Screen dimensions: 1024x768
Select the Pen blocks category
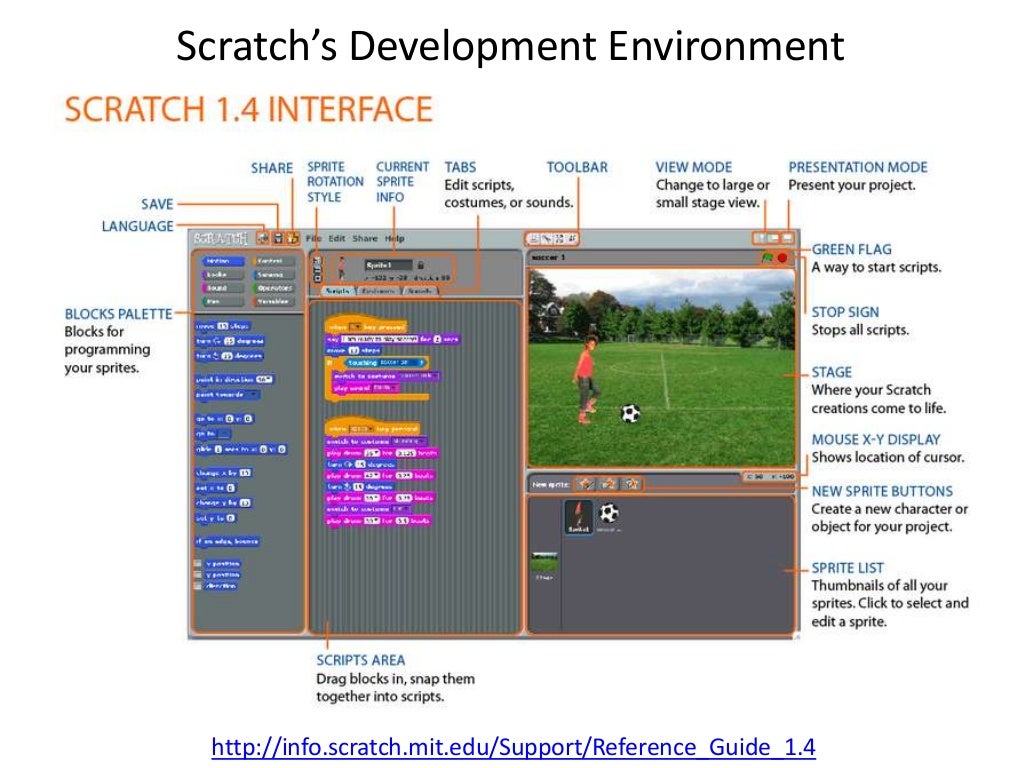click(x=223, y=302)
